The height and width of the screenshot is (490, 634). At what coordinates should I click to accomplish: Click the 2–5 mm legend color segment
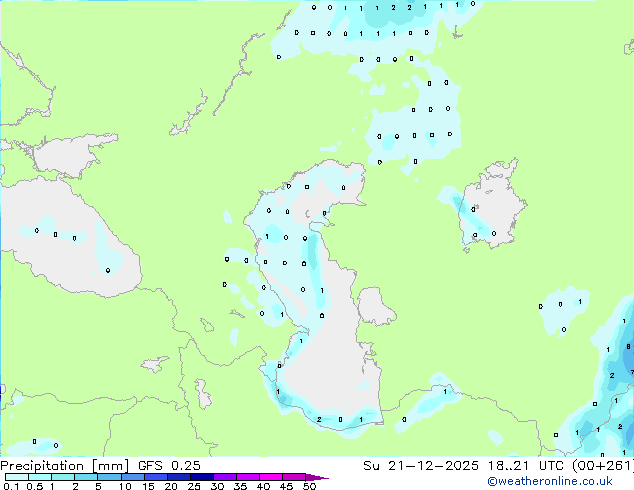(x=86, y=477)
